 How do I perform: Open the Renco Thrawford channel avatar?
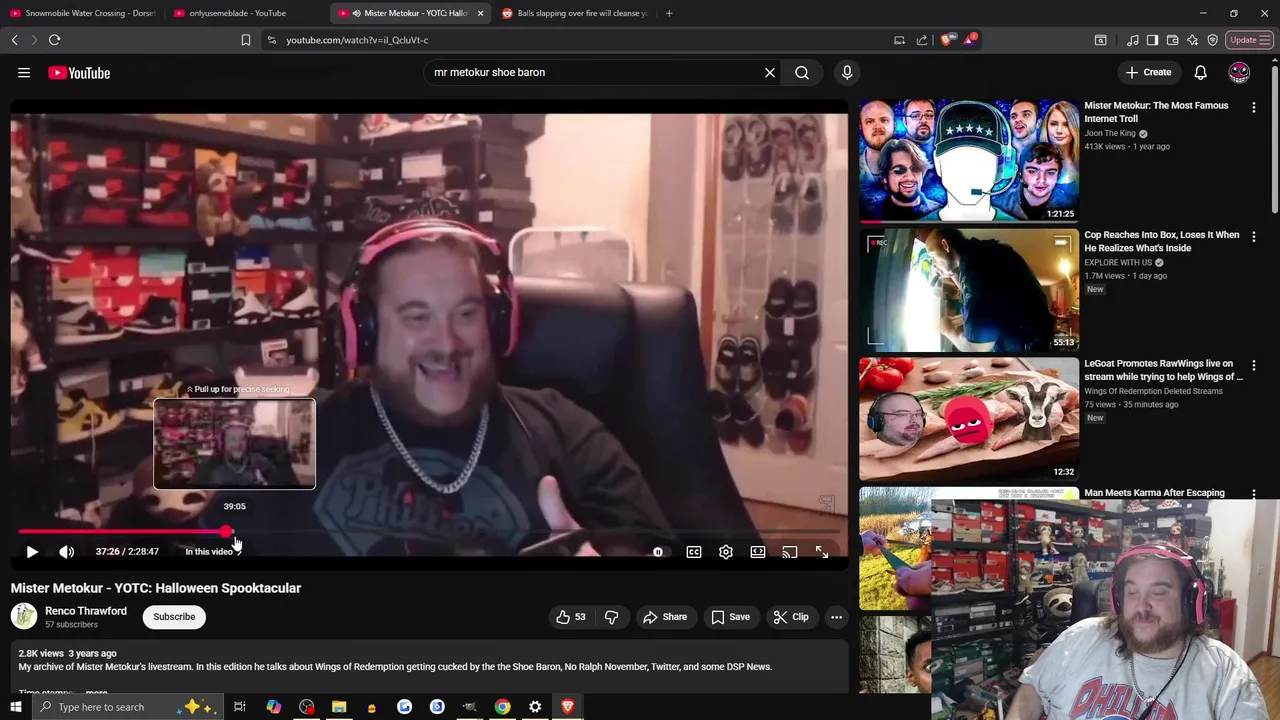point(24,617)
